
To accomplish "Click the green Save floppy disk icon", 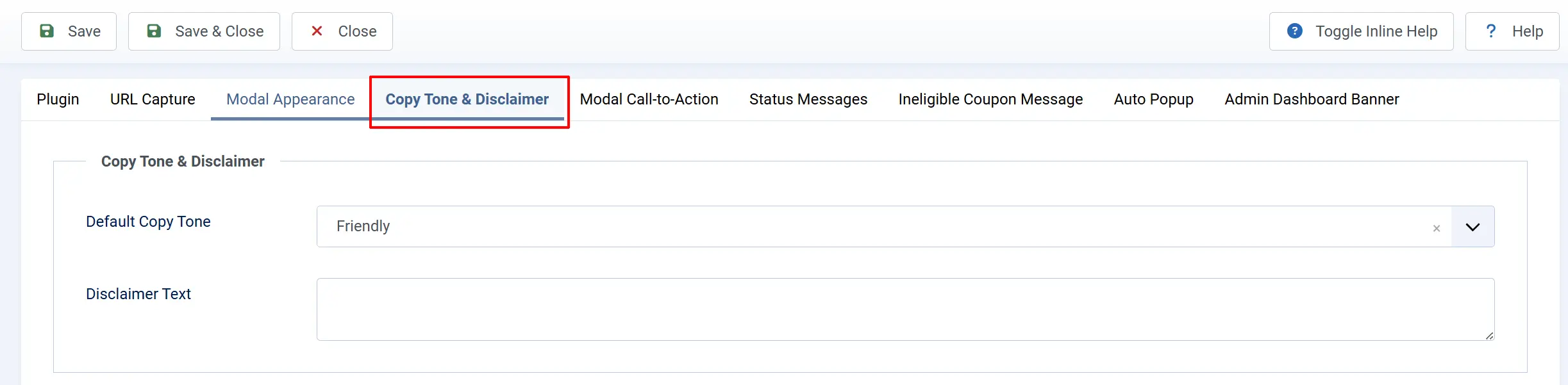I will [47, 31].
